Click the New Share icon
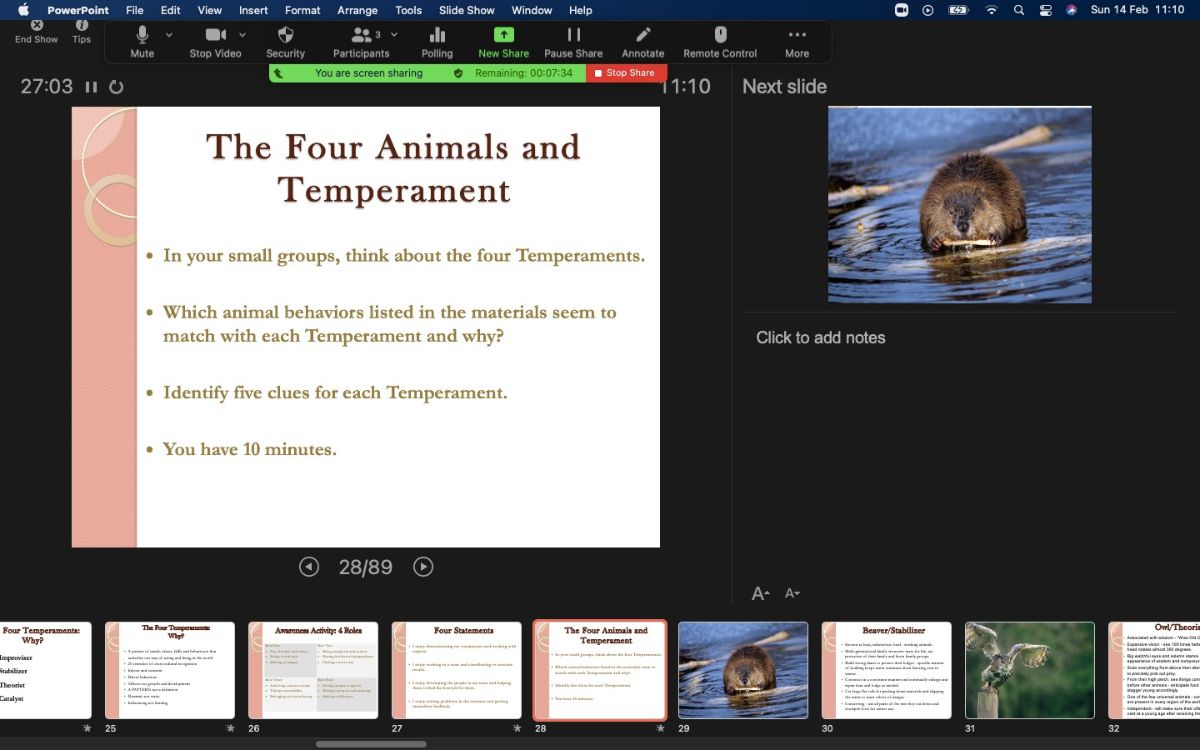 point(503,36)
